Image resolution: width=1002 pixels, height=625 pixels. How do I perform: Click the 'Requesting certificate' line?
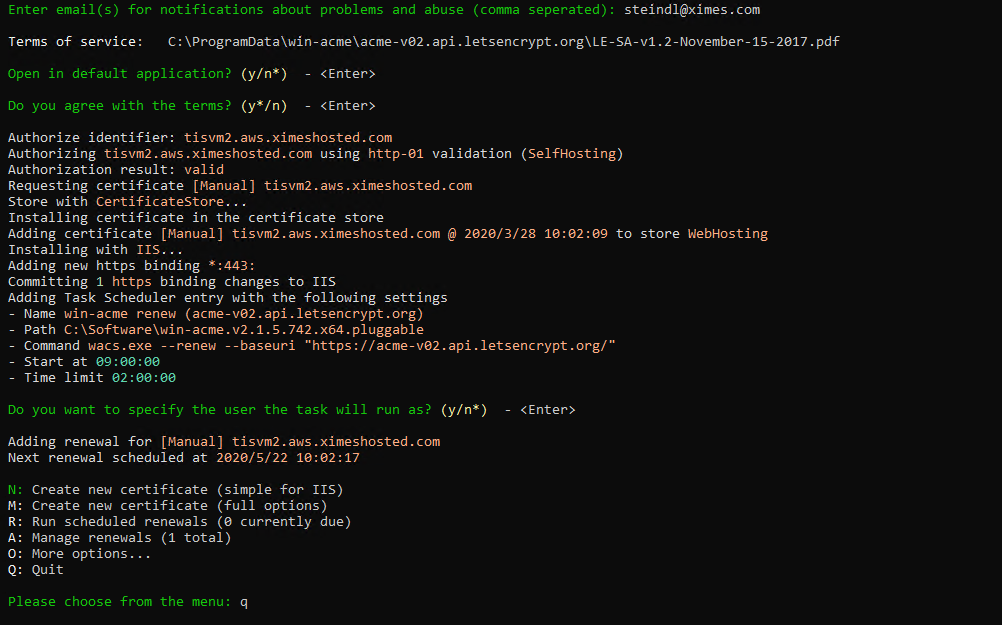(x=240, y=185)
